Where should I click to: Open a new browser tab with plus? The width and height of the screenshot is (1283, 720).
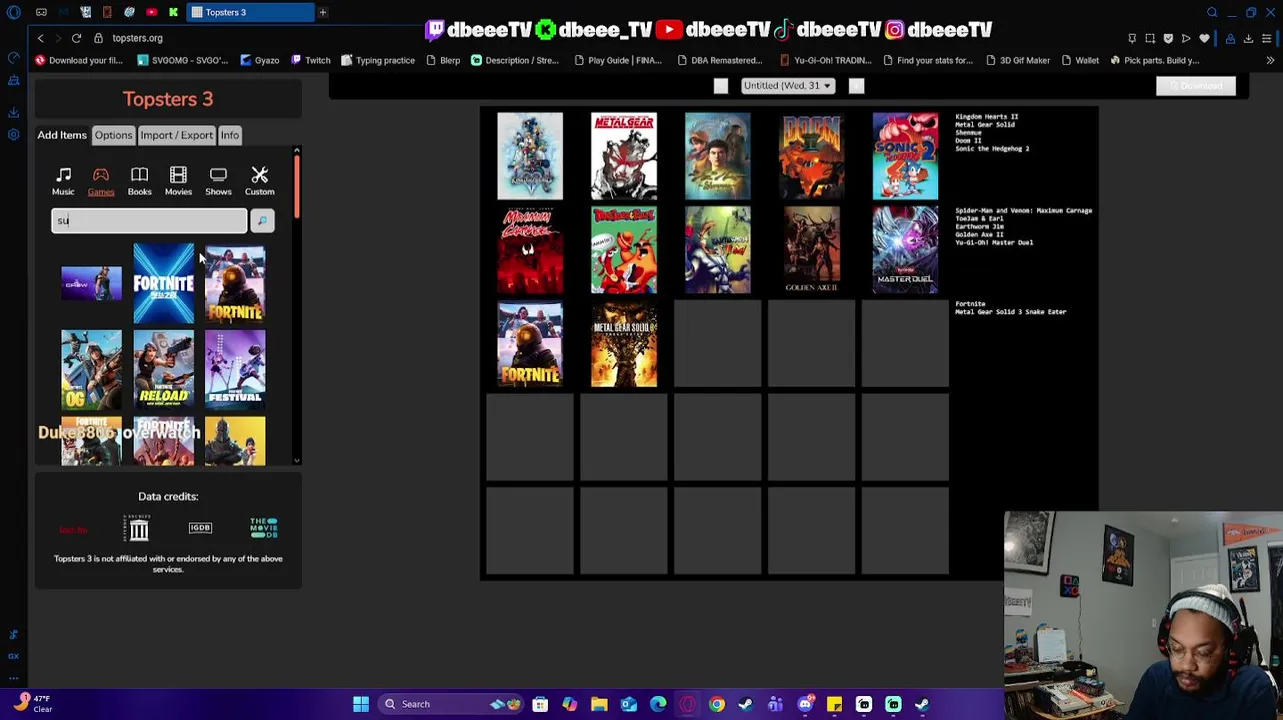click(x=323, y=12)
